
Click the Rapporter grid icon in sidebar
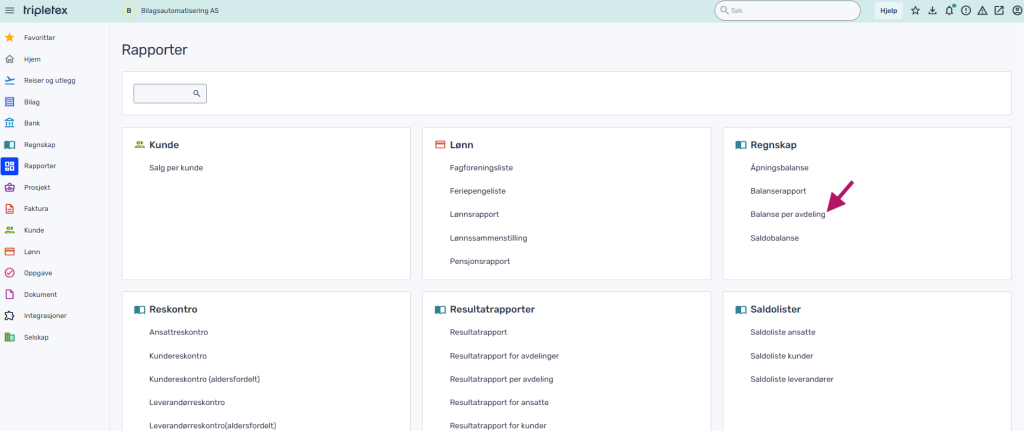pyautogui.click(x=9, y=166)
